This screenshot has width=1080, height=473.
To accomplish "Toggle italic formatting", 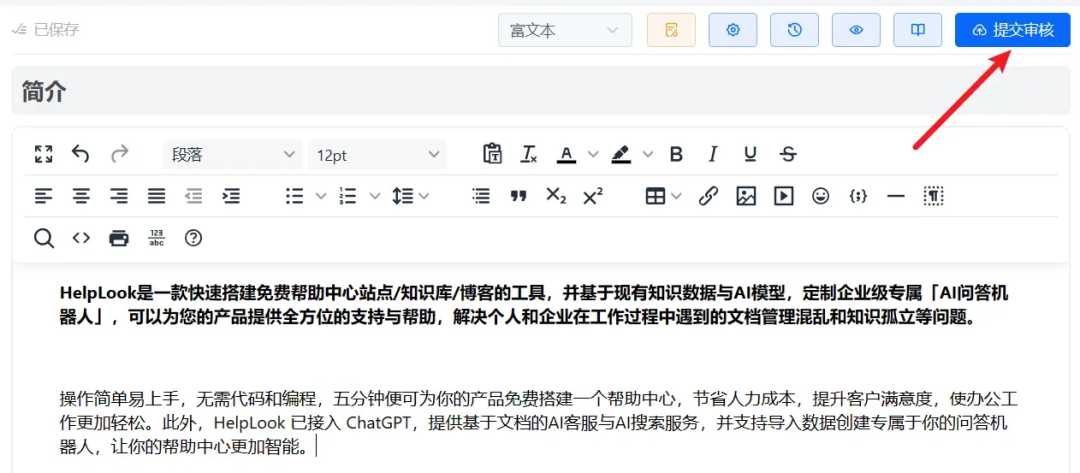I will [714, 154].
